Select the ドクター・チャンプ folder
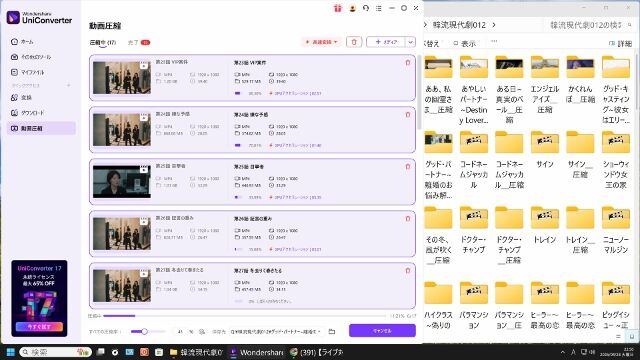This screenshot has width=640, height=360. [x=473, y=231]
